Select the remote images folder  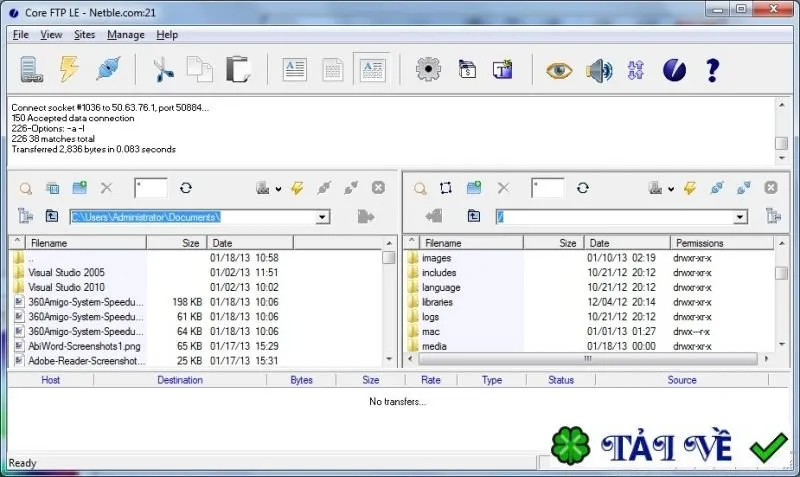tap(436, 258)
